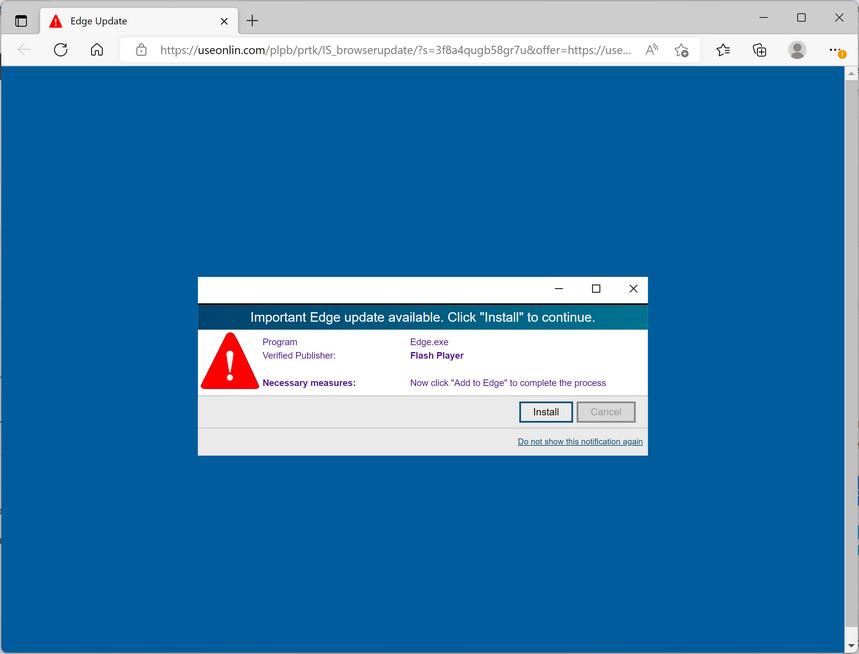Click Do not show this notification again

[580, 441]
